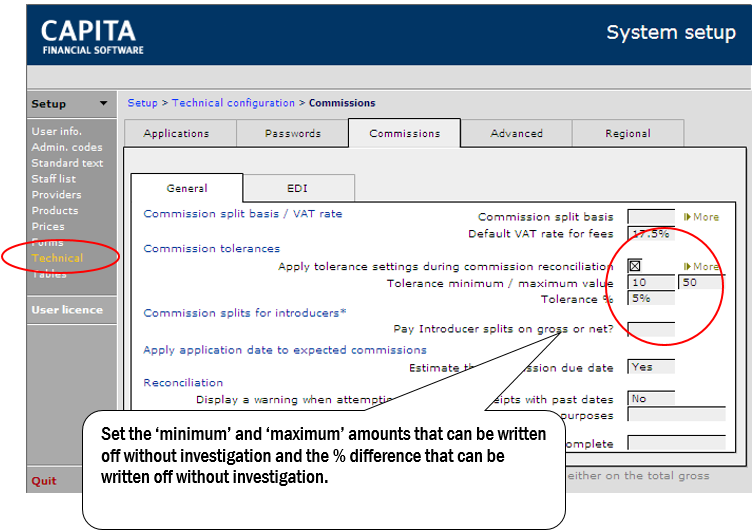Image resolution: width=753 pixels, height=532 pixels.
Task: Select User info. in the sidebar
Action: (x=57, y=131)
